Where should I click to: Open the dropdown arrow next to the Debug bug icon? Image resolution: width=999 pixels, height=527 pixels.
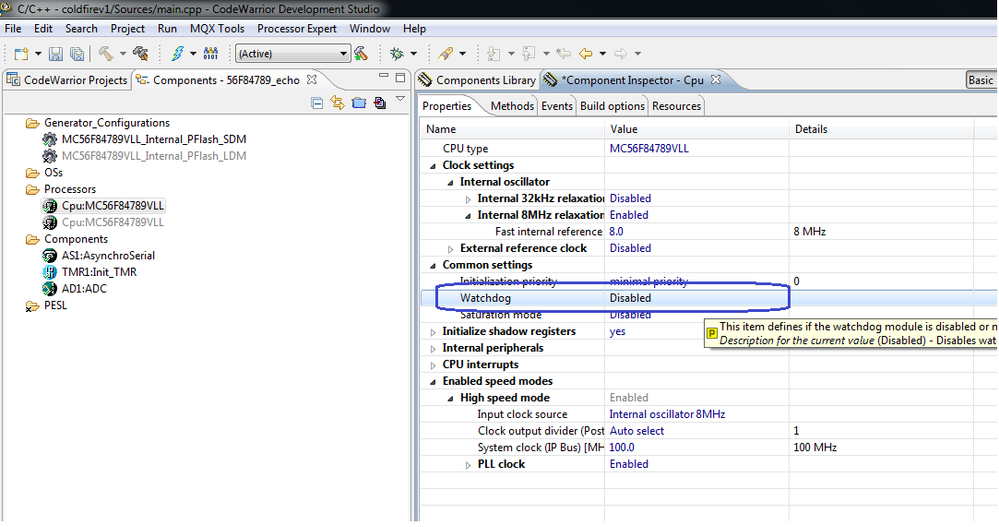point(413,54)
